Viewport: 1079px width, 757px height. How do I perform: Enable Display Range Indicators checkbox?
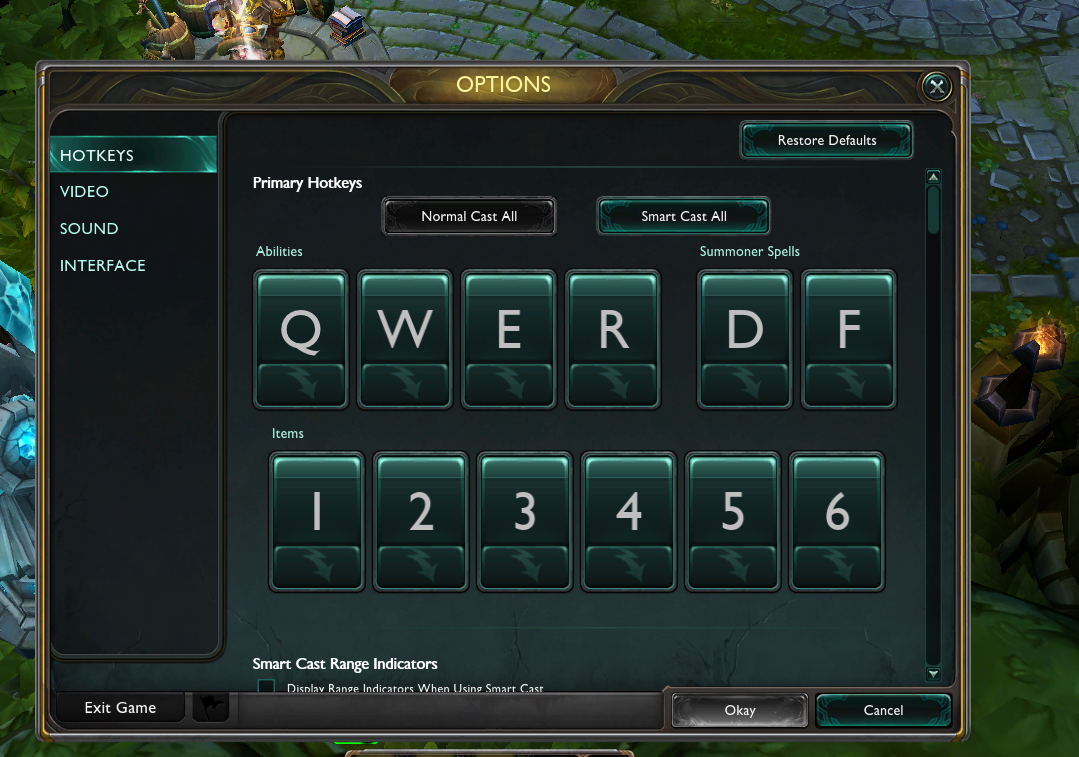(x=266, y=686)
